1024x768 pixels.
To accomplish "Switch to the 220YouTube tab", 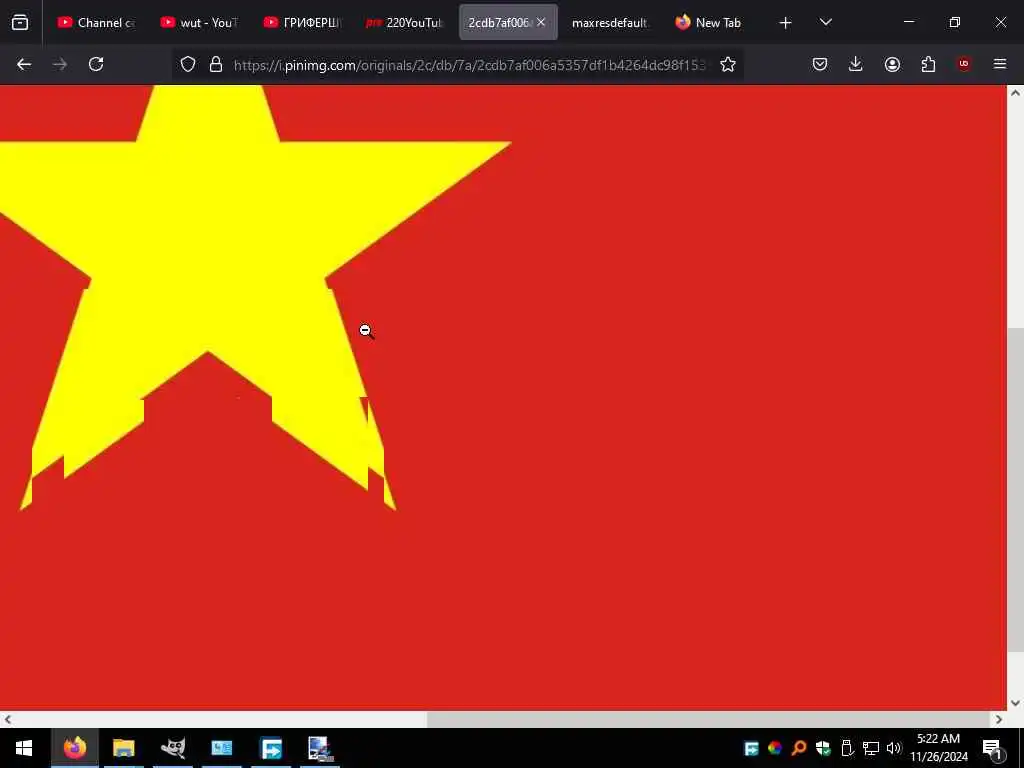I will [x=406, y=22].
